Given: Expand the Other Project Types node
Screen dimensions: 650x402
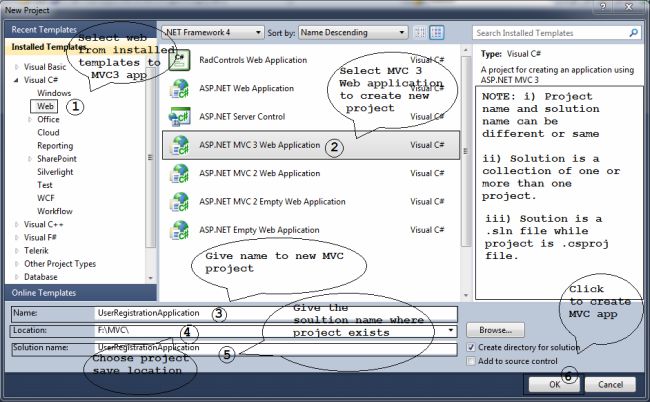Looking at the screenshot, I should click(x=17, y=264).
